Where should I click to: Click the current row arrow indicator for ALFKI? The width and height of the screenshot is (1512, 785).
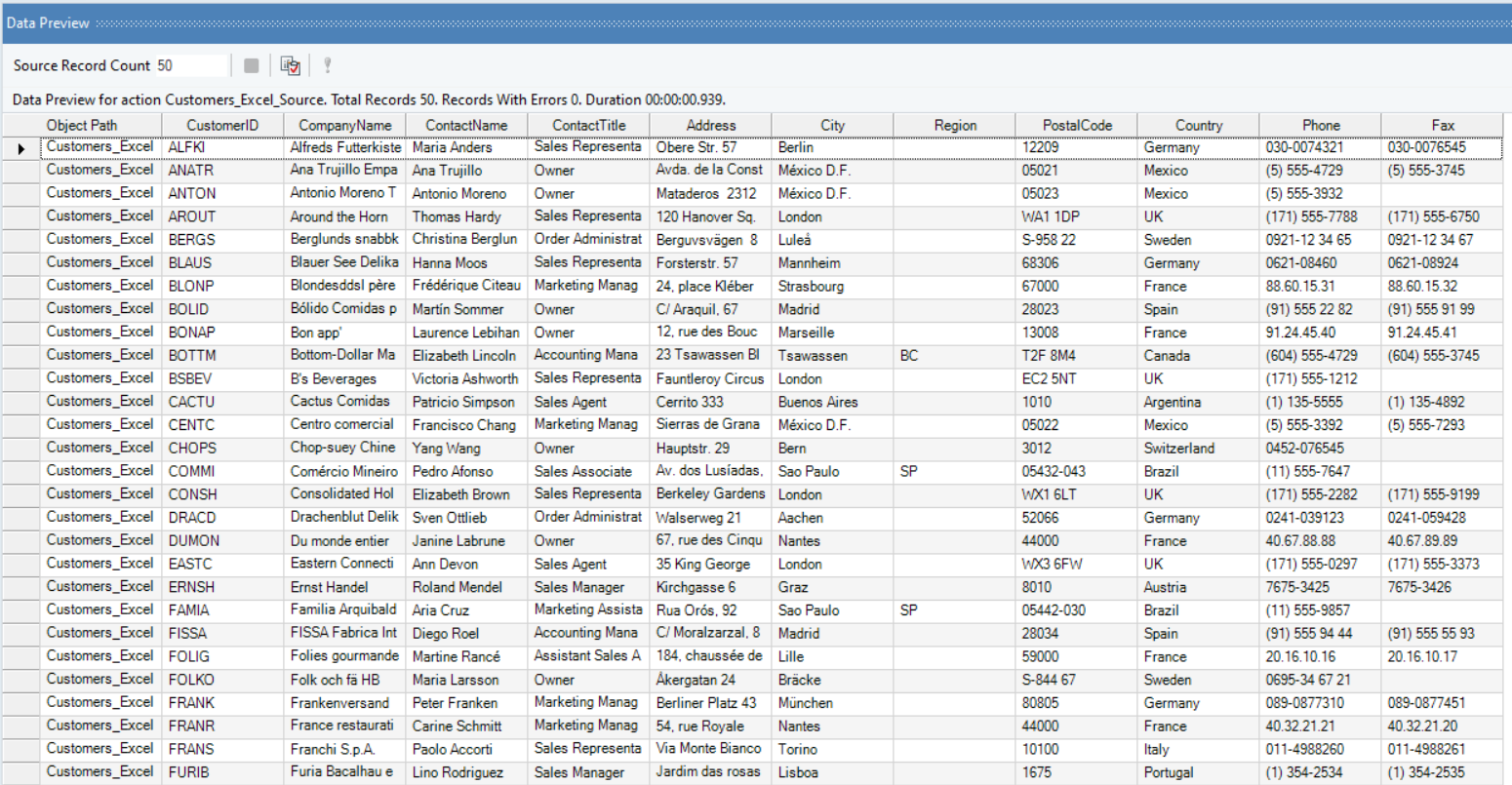tap(21, 148)
